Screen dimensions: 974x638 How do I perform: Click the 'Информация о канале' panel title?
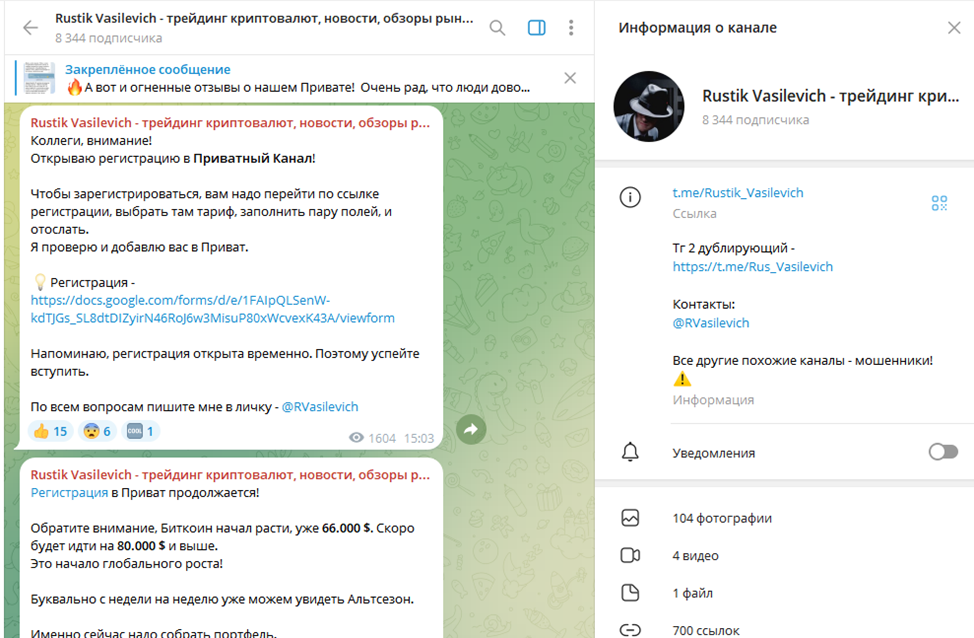pos(698,27)
